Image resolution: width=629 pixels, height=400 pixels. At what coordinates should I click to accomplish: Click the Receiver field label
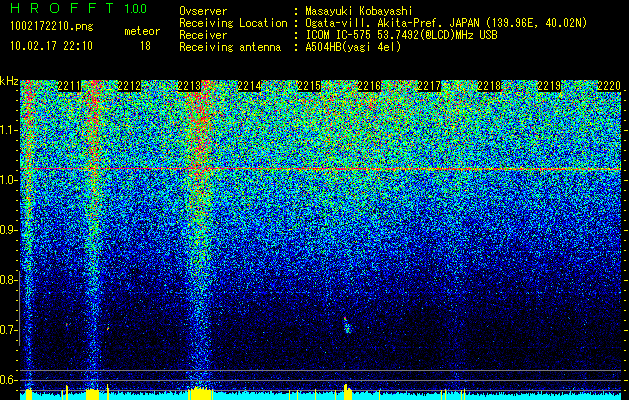(x=203, y=35)
